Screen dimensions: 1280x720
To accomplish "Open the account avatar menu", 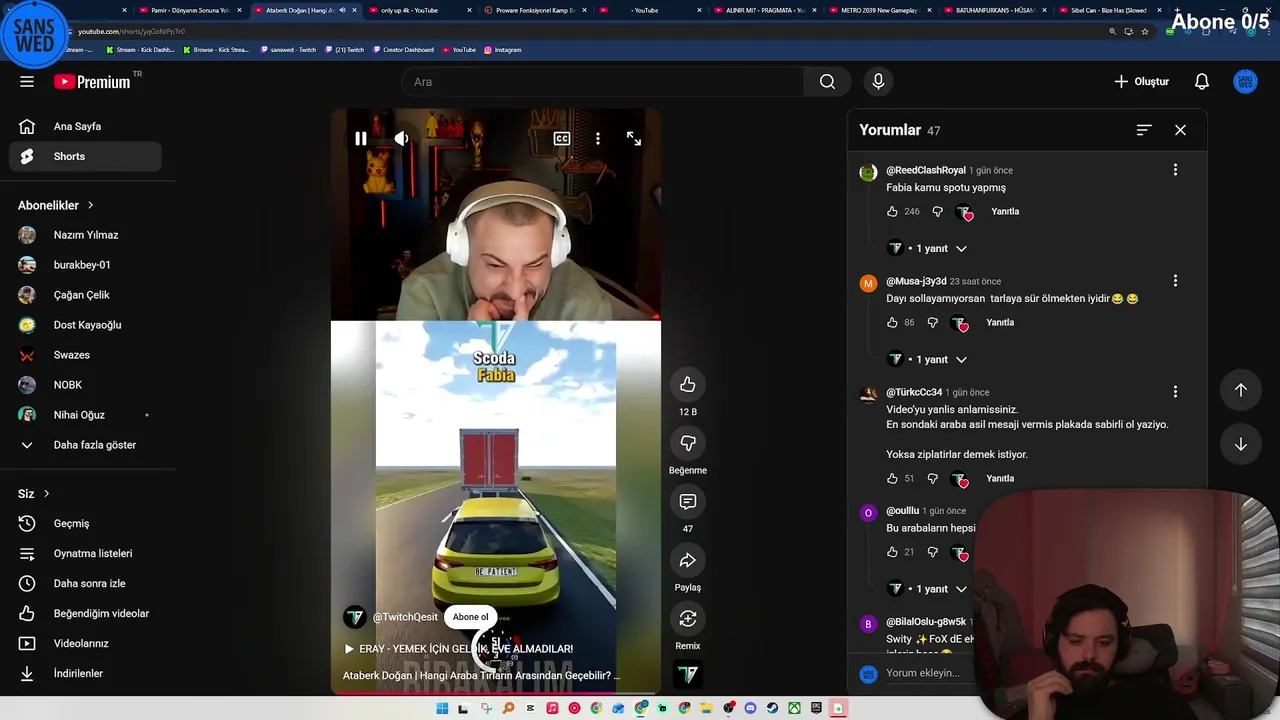I will click(x=1245, y=82).
